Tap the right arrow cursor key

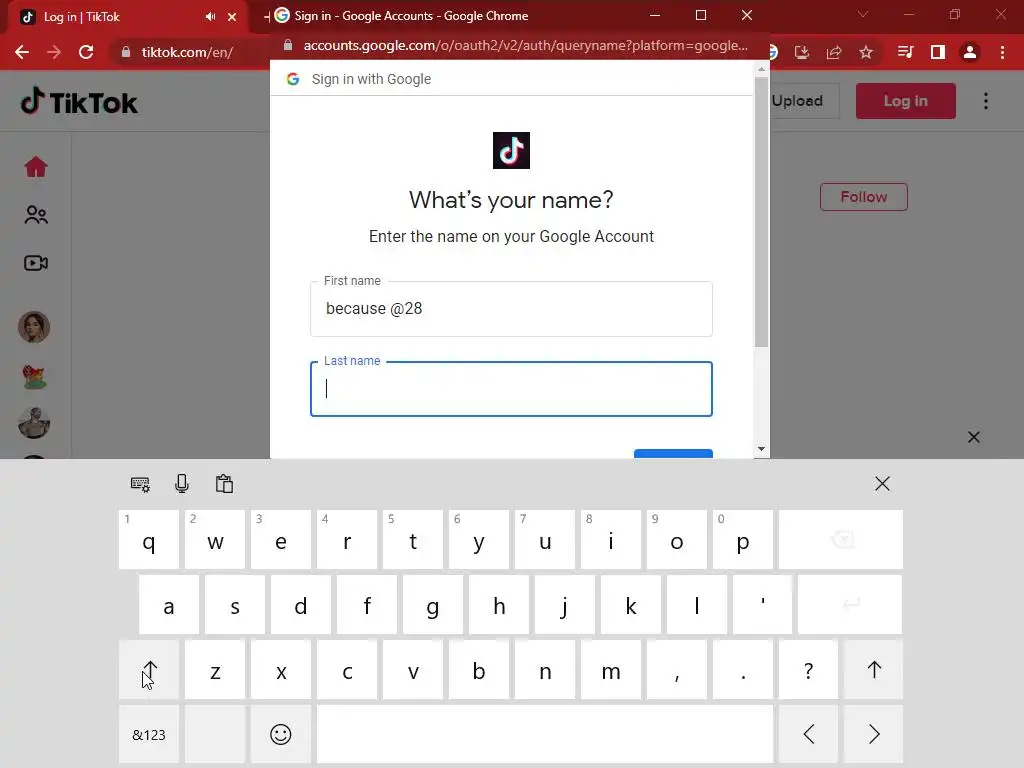click(874, 734)
